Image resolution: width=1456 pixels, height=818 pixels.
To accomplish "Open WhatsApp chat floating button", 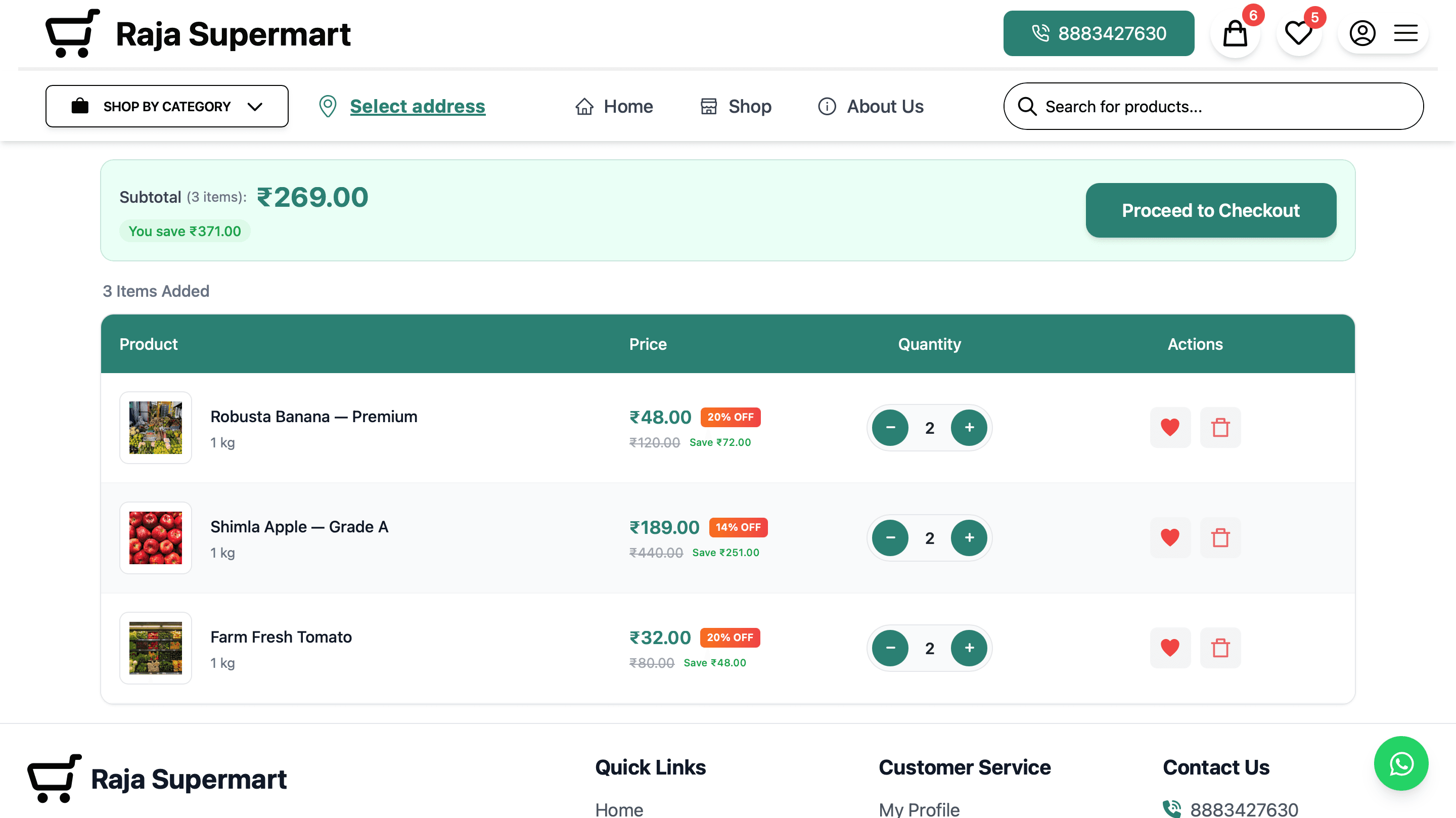I will coord(1401,763).
